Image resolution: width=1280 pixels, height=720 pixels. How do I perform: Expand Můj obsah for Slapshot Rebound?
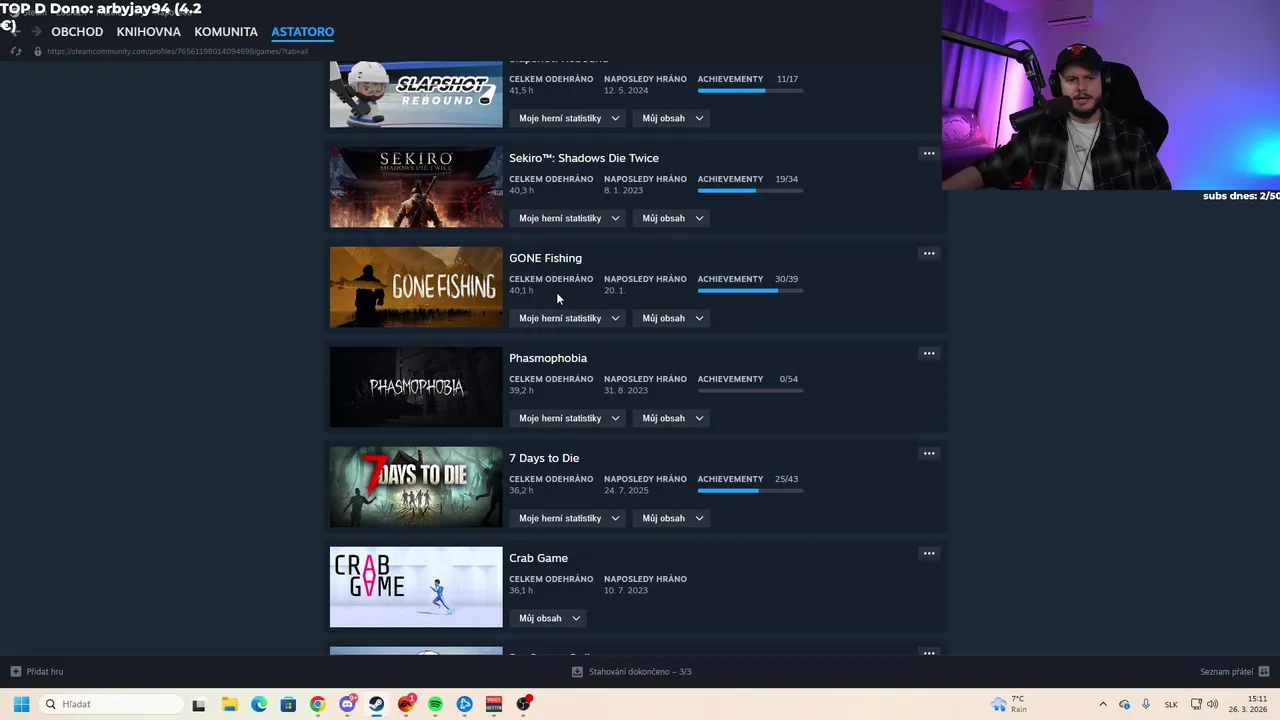pyautogui.click(x=673, y=118)
